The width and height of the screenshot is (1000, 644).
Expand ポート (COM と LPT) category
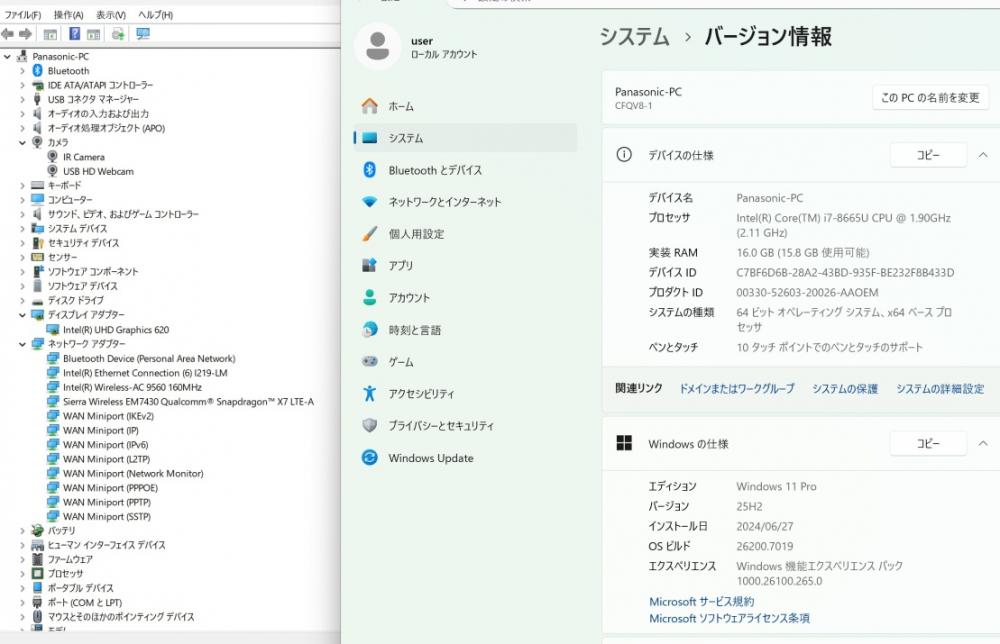click(22, 603)
